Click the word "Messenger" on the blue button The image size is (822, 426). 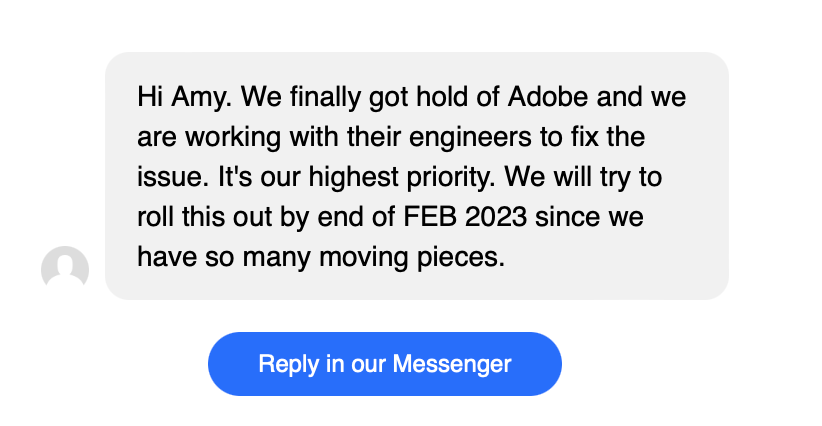[x=452, y=364]
